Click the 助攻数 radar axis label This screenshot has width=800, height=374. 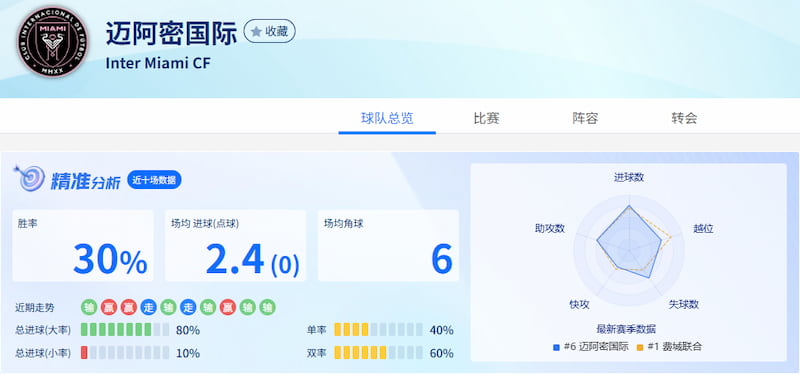(x=550, y=228)
